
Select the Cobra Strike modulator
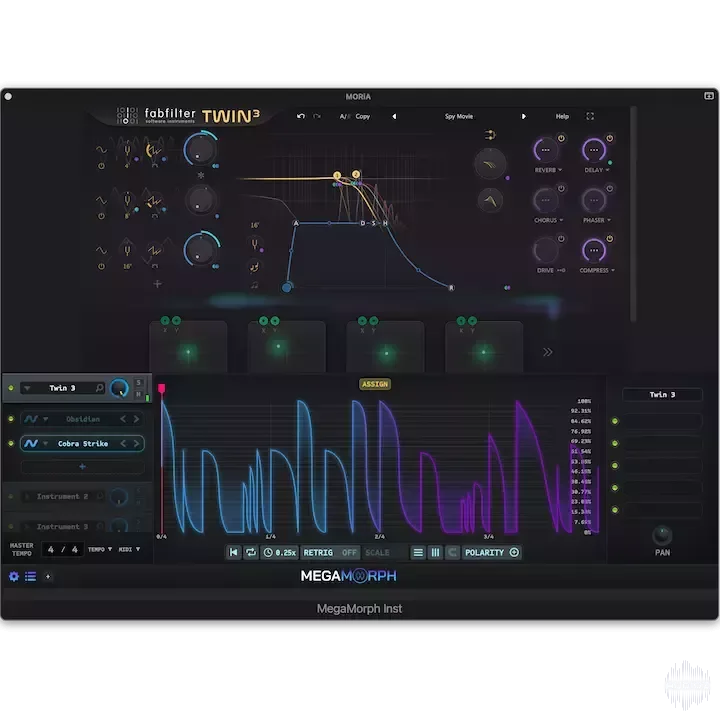click(83, 444)
